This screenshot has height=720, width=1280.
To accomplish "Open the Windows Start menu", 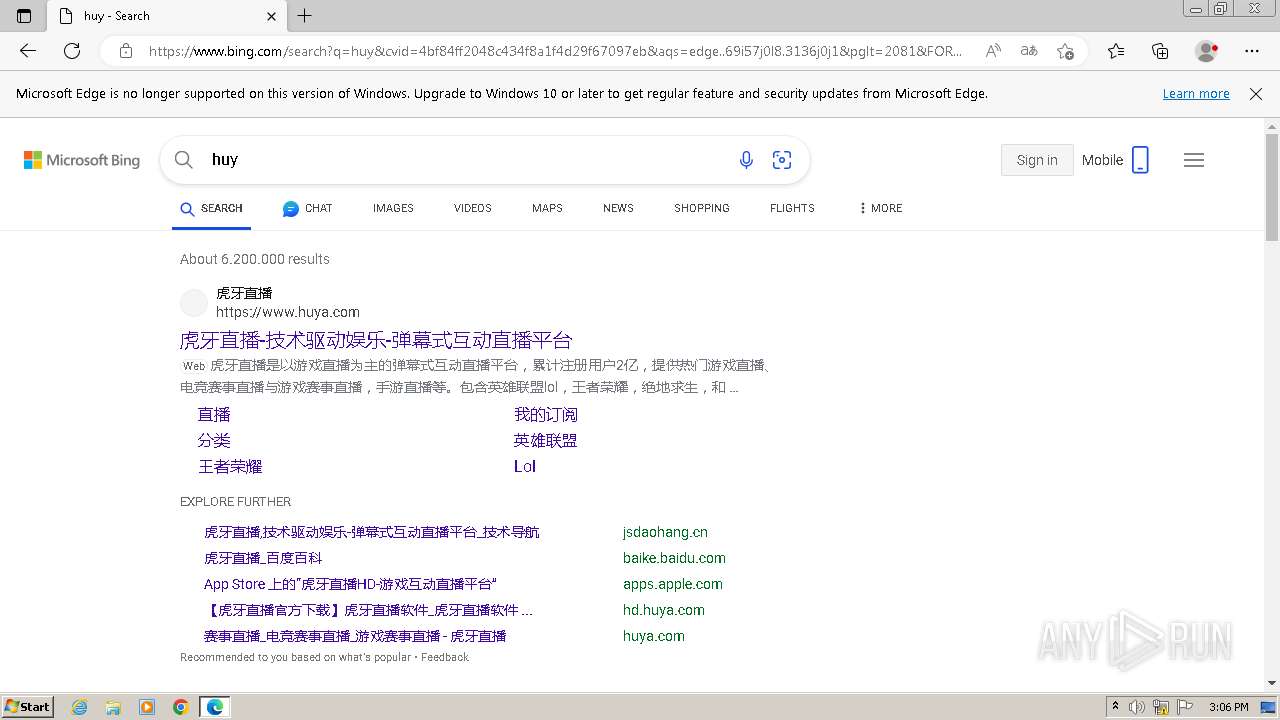I will click(27, 706).
